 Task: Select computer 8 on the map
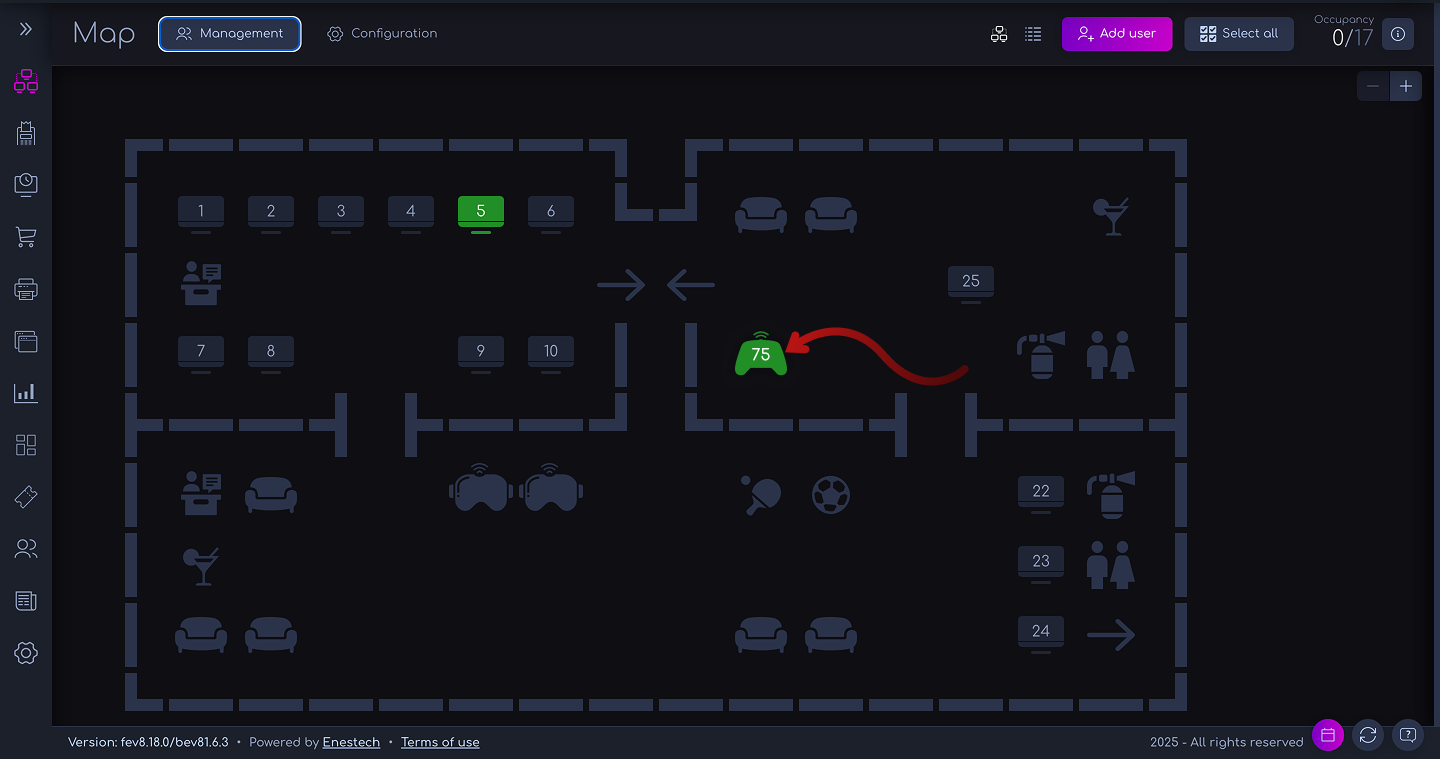[x=271, y=353]
